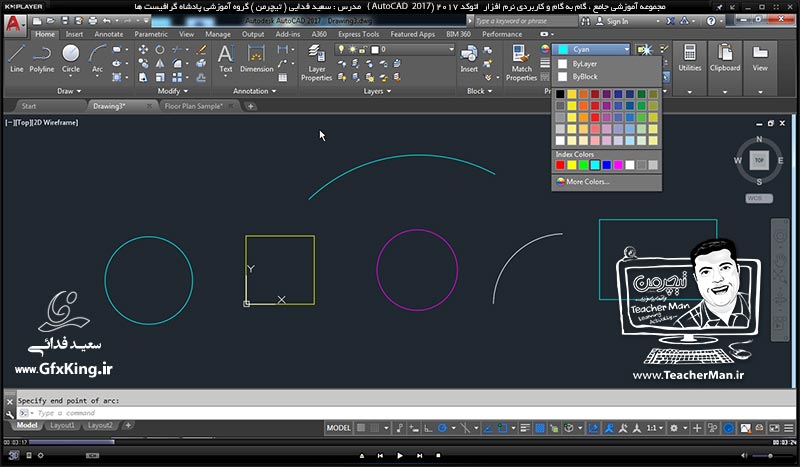This screenshot has height=467, width=800.
Task: Toggle snap mode in status bar
Action: pyautogui.click(x=375, y=428)
